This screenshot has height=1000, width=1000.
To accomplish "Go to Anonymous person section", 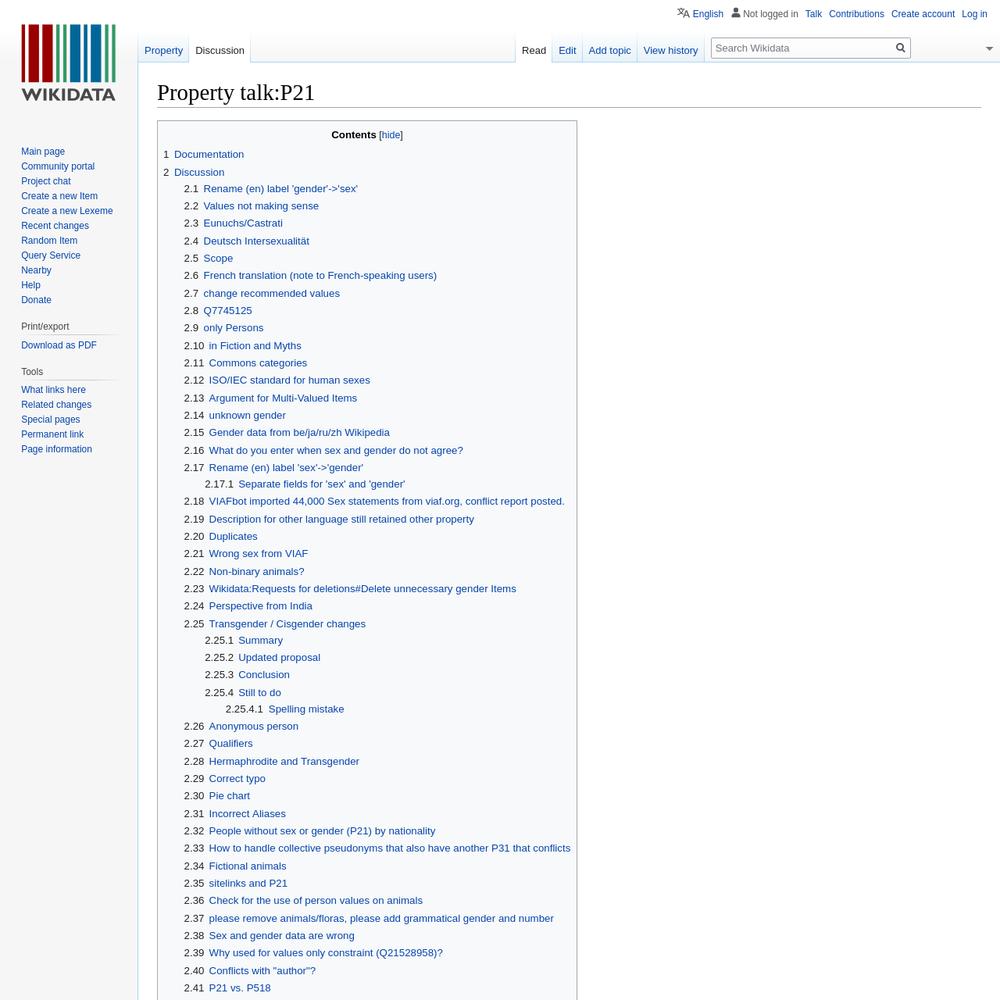I will point(254,726).
